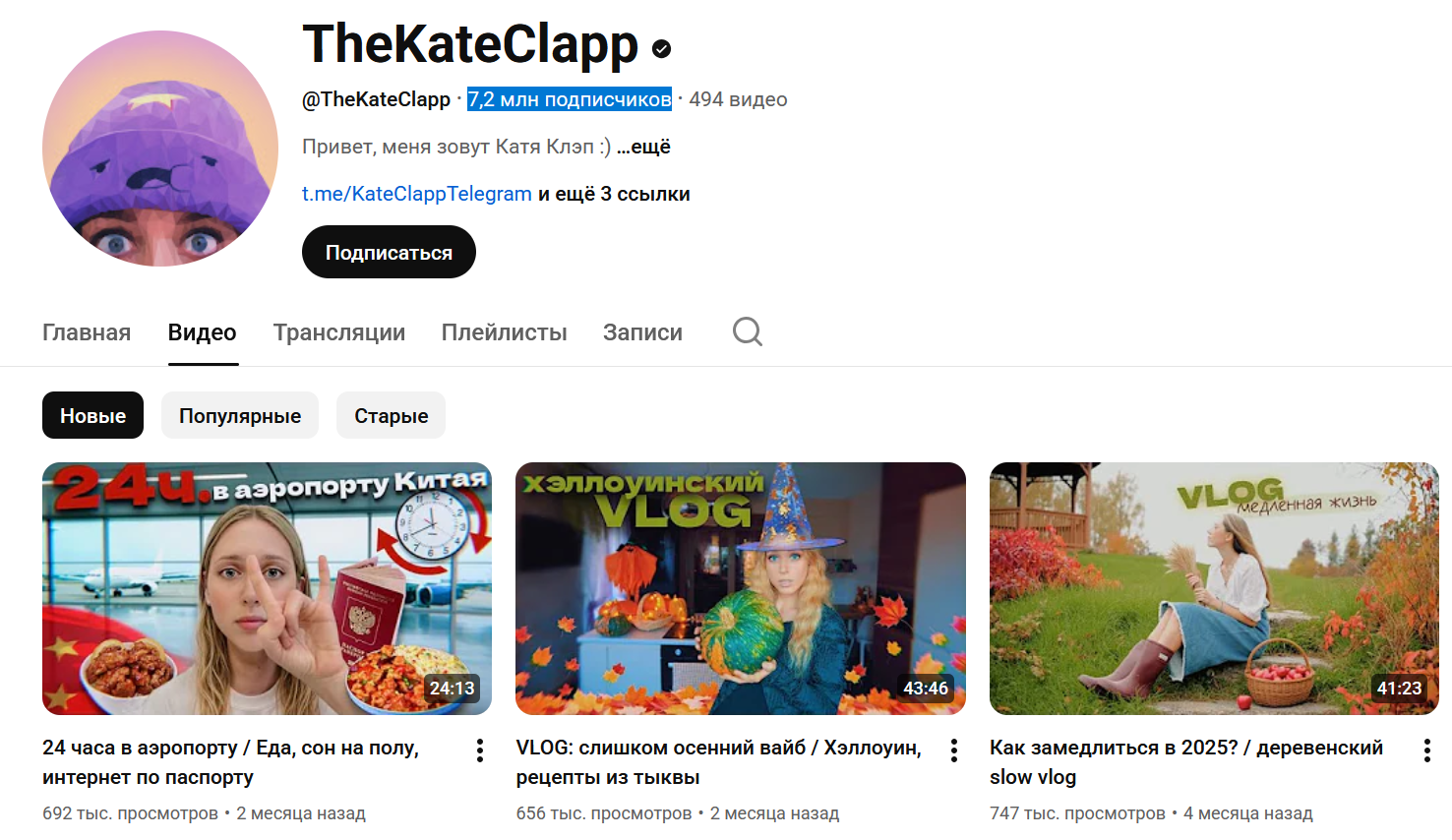
Task: Click the TheKateClapp channel avatar
Action: click(x=160, y=149)
